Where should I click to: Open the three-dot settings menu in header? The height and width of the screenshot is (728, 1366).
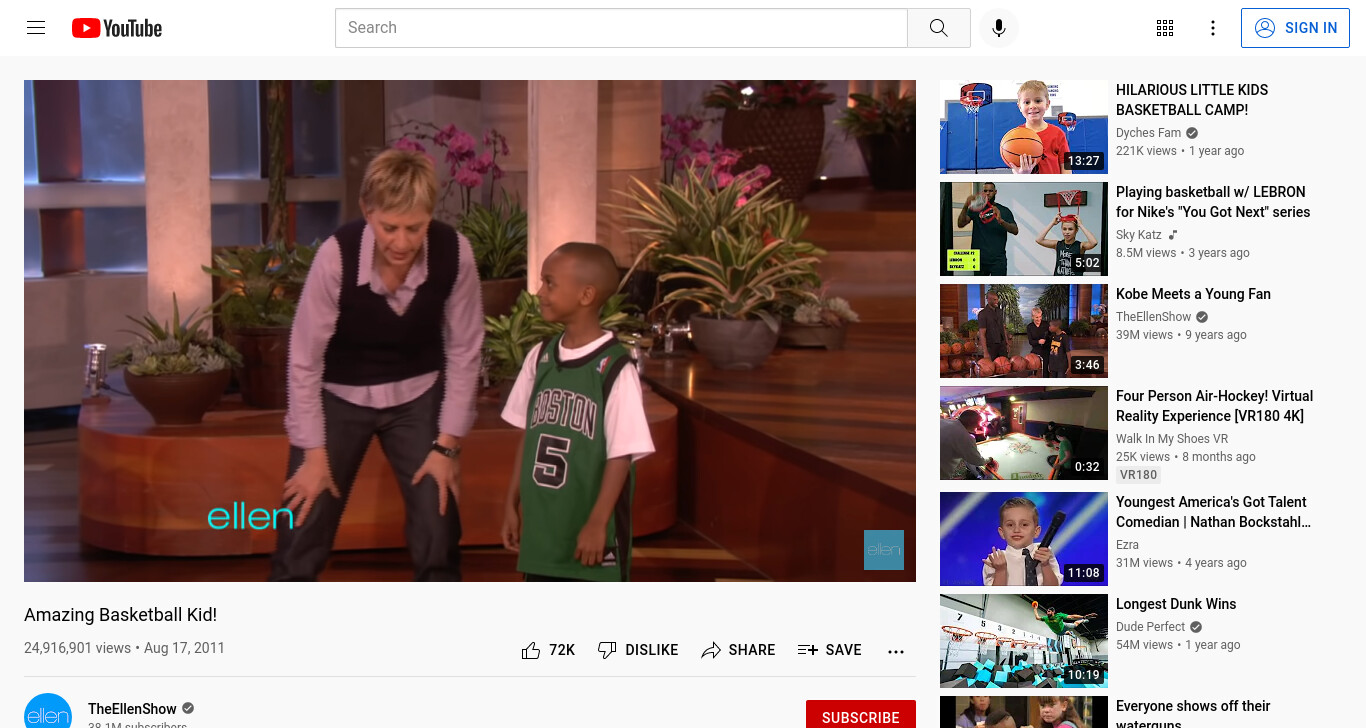(x=1213, y=28)
